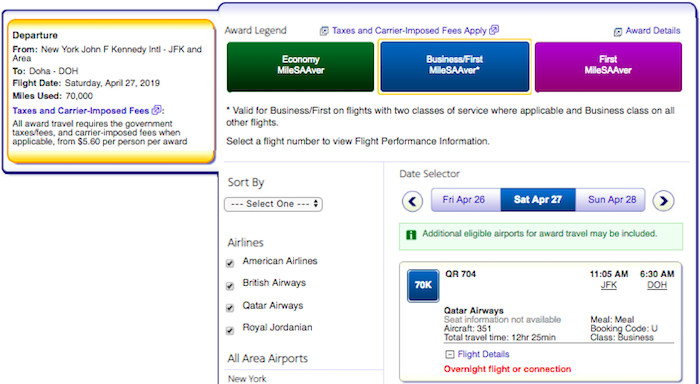Open flight number QR 704 link
Viewport: 700px width, 384px height.
coord(460,274)
